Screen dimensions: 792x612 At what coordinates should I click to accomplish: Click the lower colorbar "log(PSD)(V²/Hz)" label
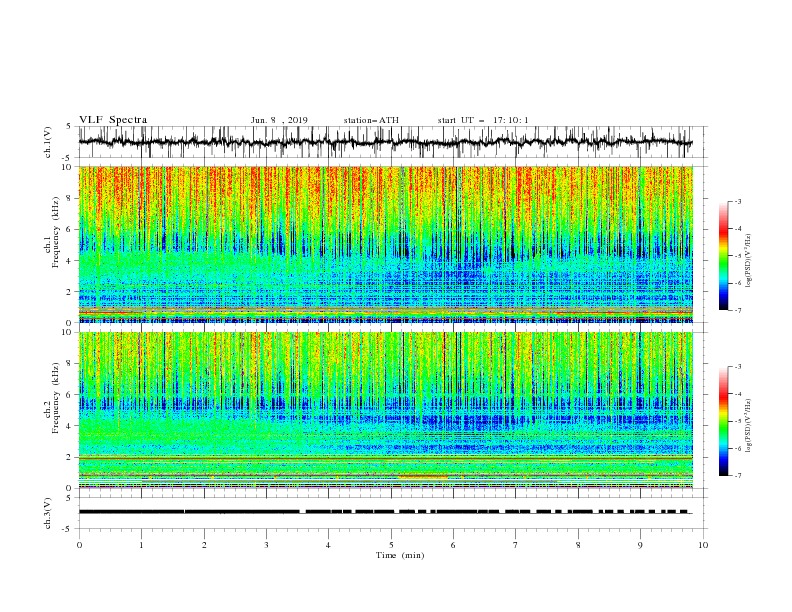pyautogui.click(x=749, y=425)
